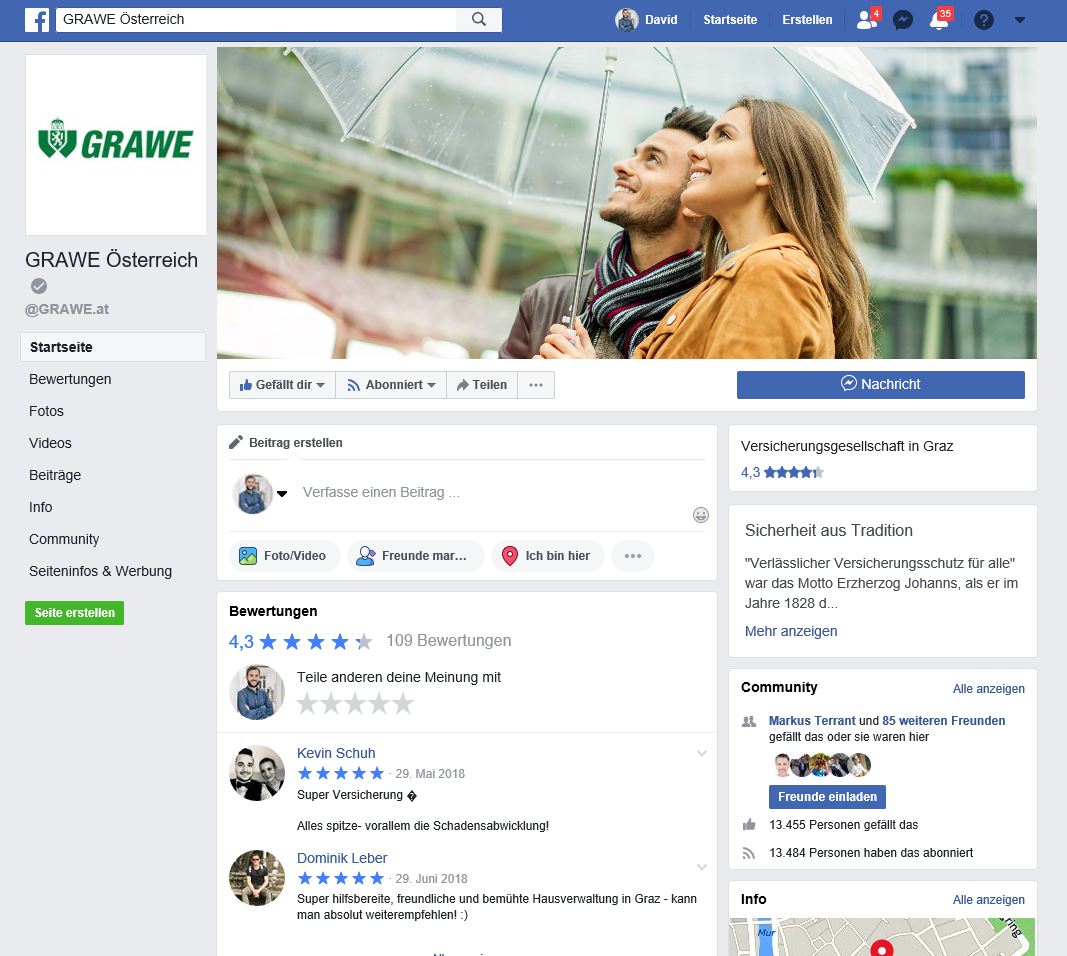Image resolution: width=1067 pixels, height=956 pixels.
Task: Click the Facebook logo icon
Action: (x=37, y=20)
